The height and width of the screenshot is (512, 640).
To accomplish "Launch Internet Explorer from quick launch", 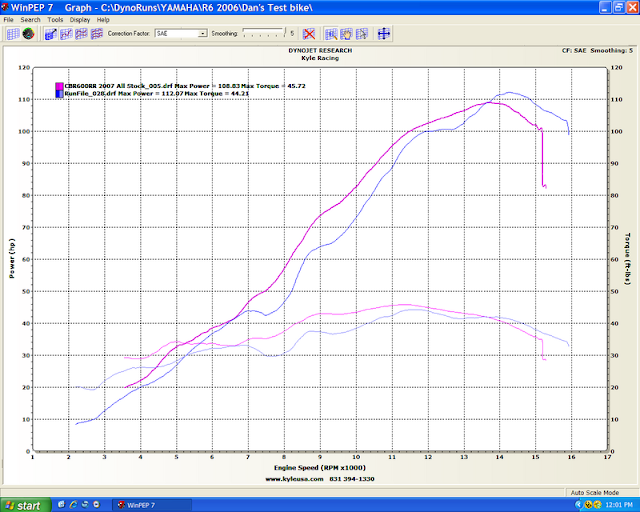I will (x=73, y=505).
